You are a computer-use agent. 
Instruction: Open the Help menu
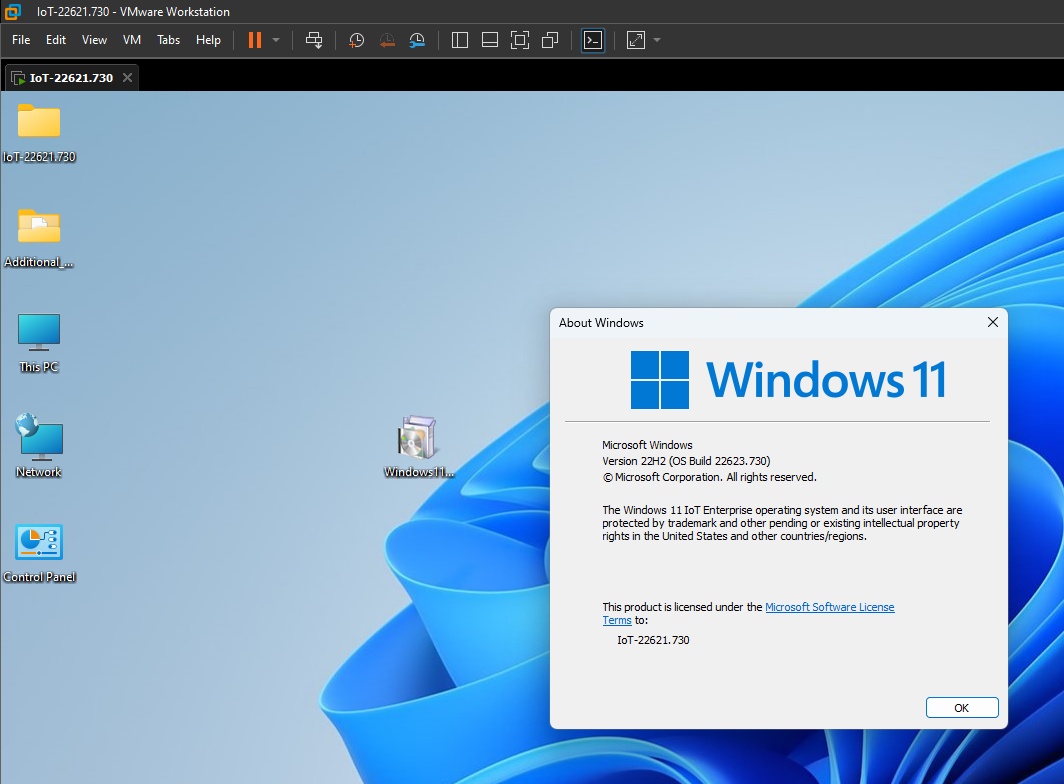(208, 40)
